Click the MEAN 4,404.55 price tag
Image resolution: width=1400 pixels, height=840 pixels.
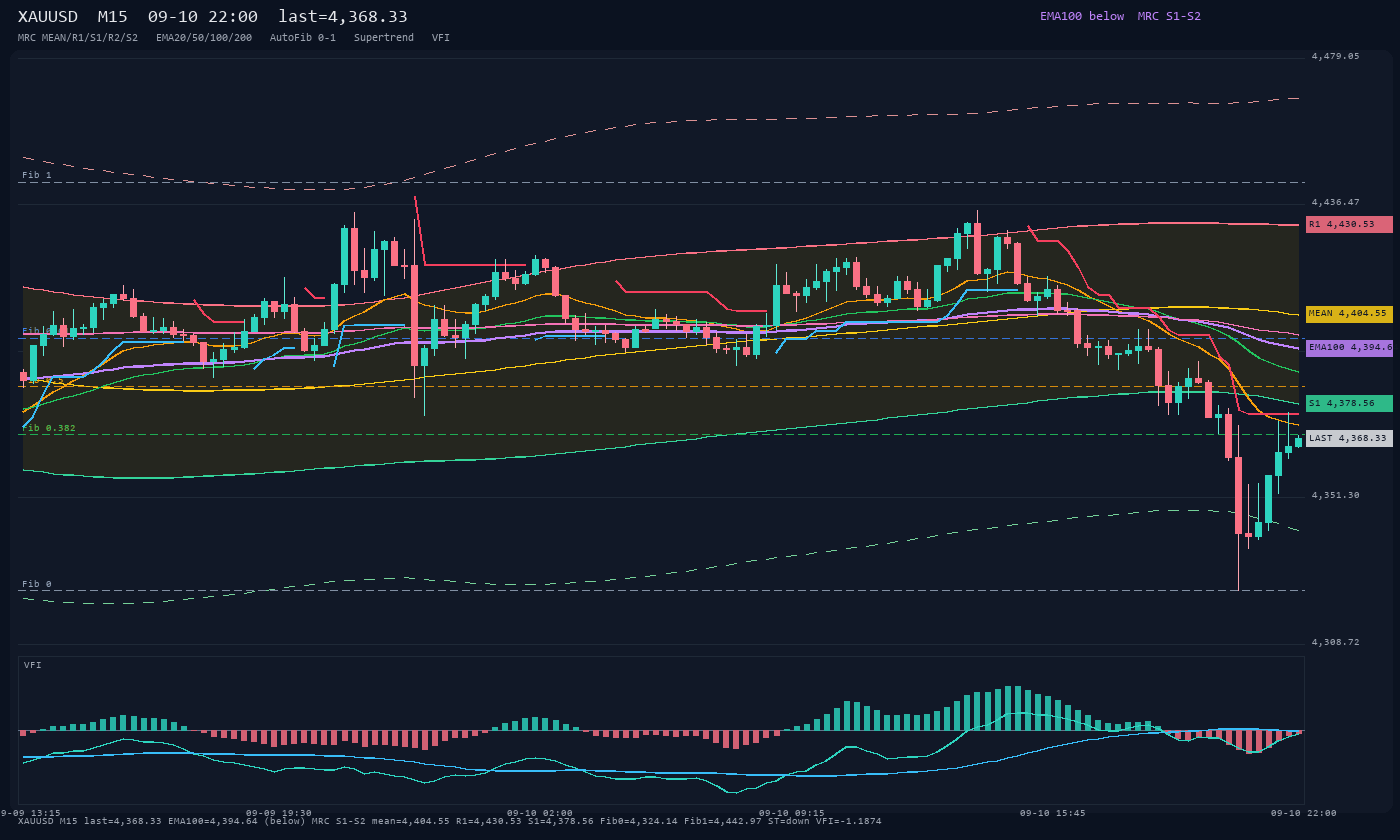(x=1349, y=314)
